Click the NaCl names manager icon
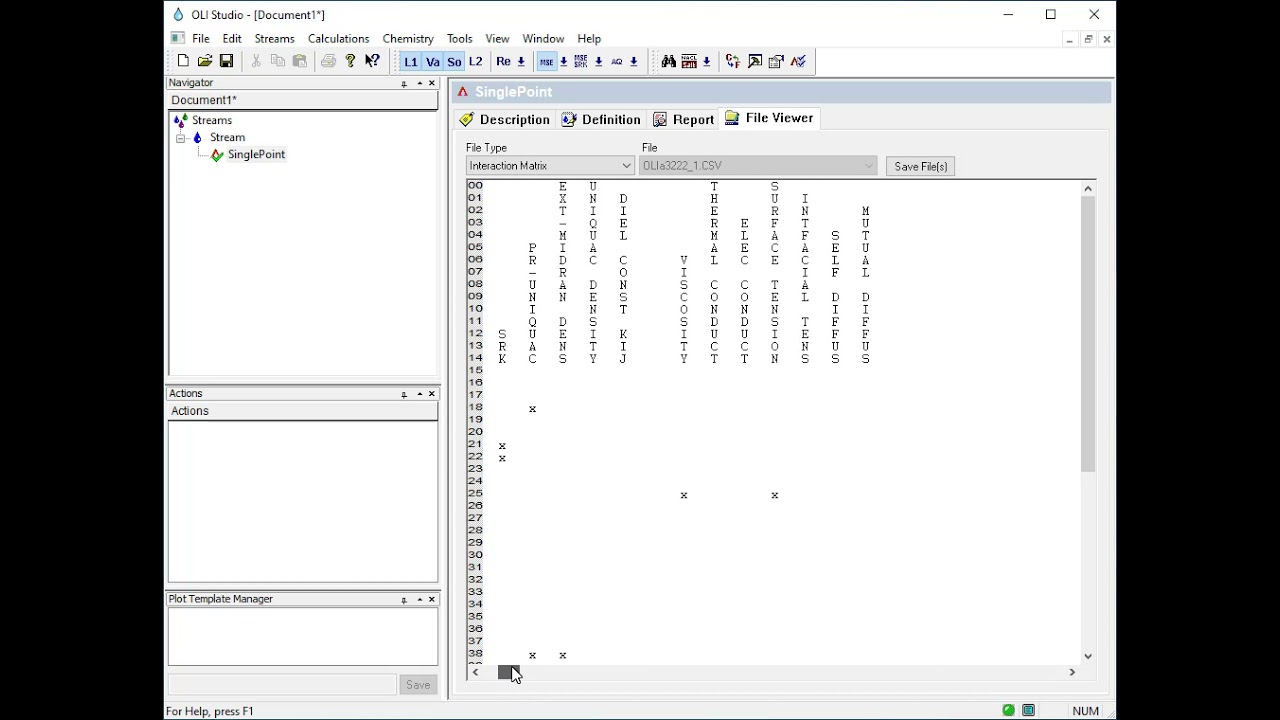Image resolution: width=1280 pixels, height=720 pixels. [x=689, y=62]
